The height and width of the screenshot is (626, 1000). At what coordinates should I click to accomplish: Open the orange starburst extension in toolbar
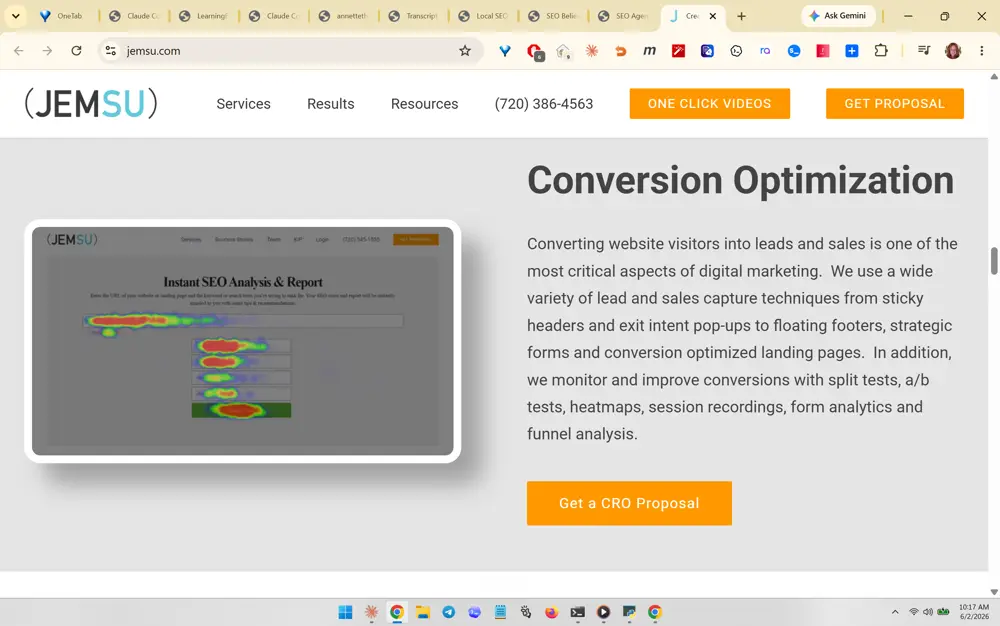(x=592, y=51)
